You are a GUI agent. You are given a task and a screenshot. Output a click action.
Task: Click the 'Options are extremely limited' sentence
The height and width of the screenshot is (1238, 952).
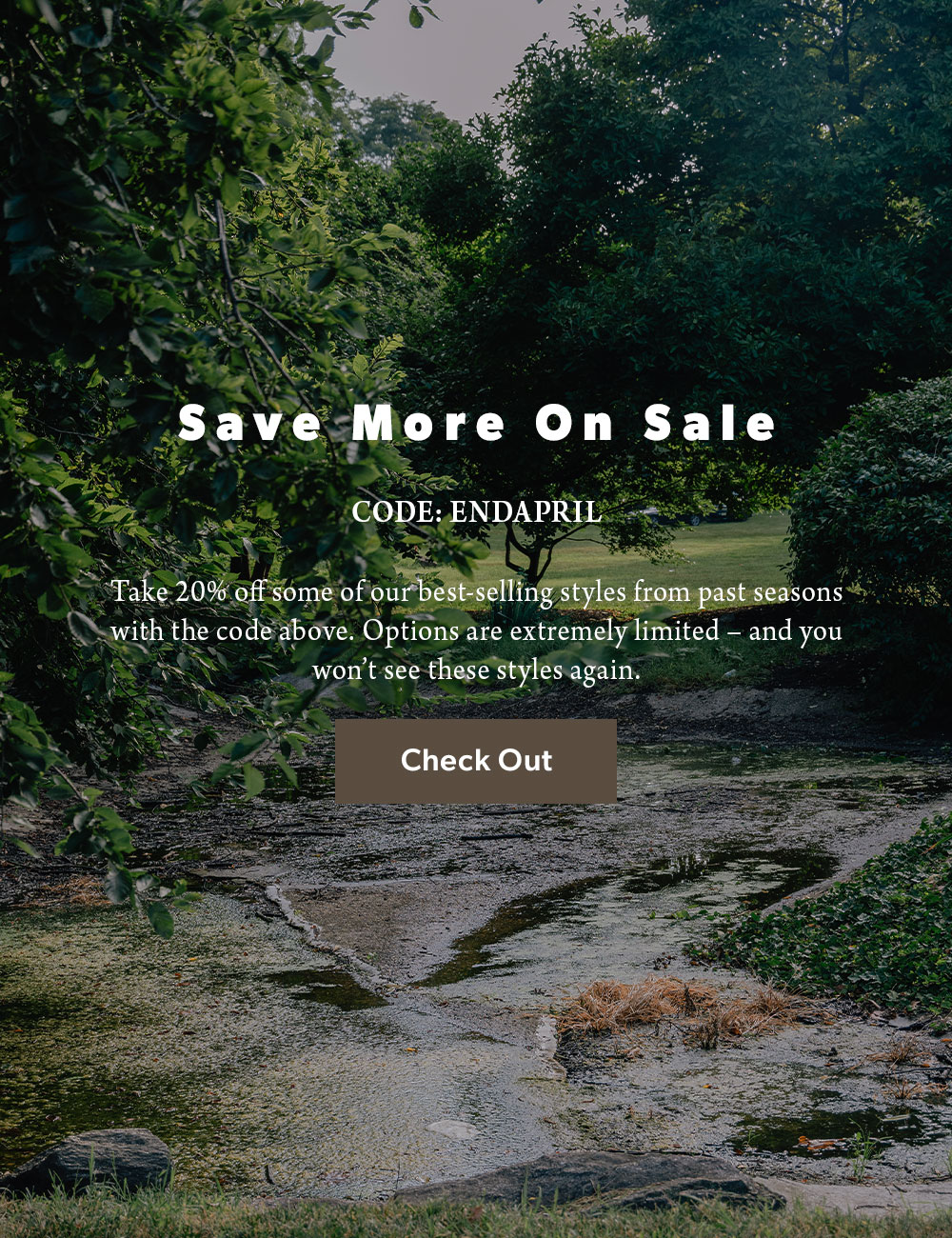[x=541, y=631]
